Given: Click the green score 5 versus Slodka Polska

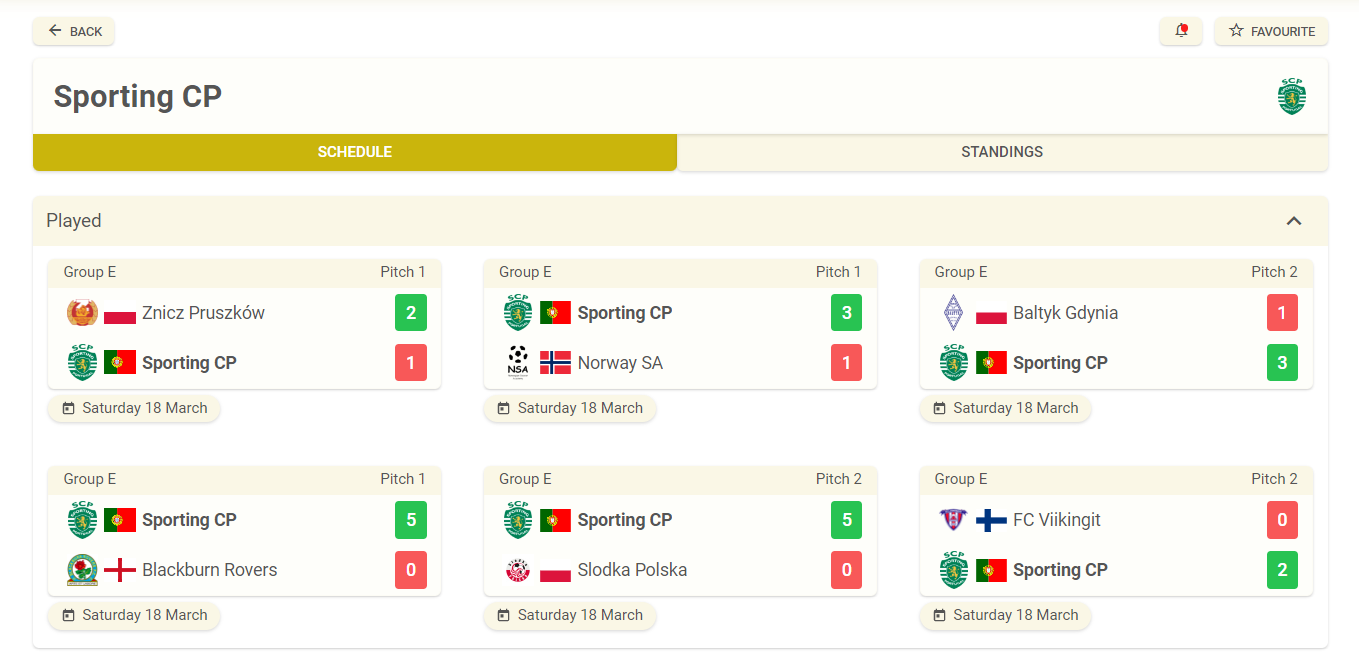Looking at the screenshot, I should pos(846,520).
